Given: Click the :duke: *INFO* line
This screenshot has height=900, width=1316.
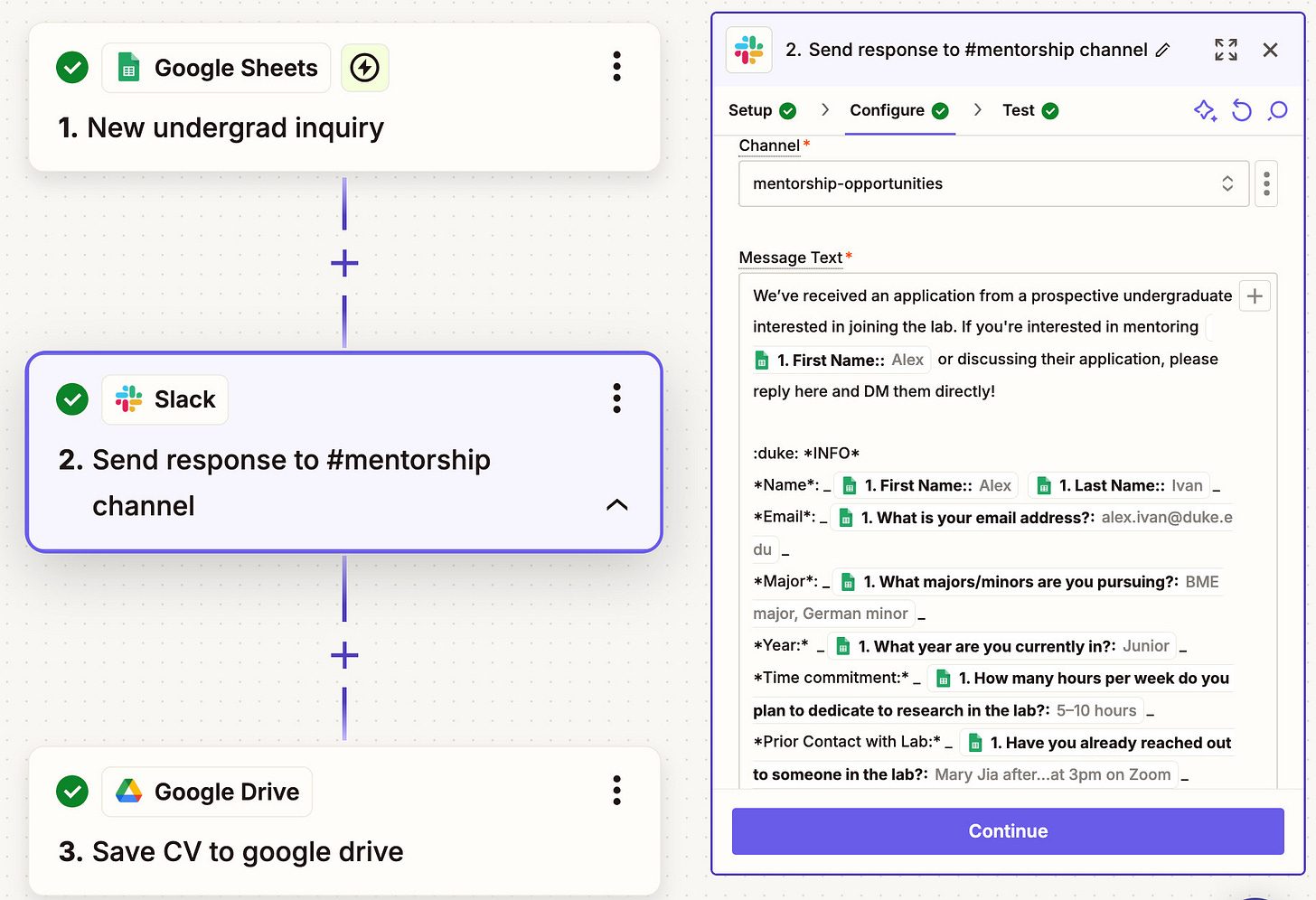Looking at the screenshot, I should pos(806,454).
